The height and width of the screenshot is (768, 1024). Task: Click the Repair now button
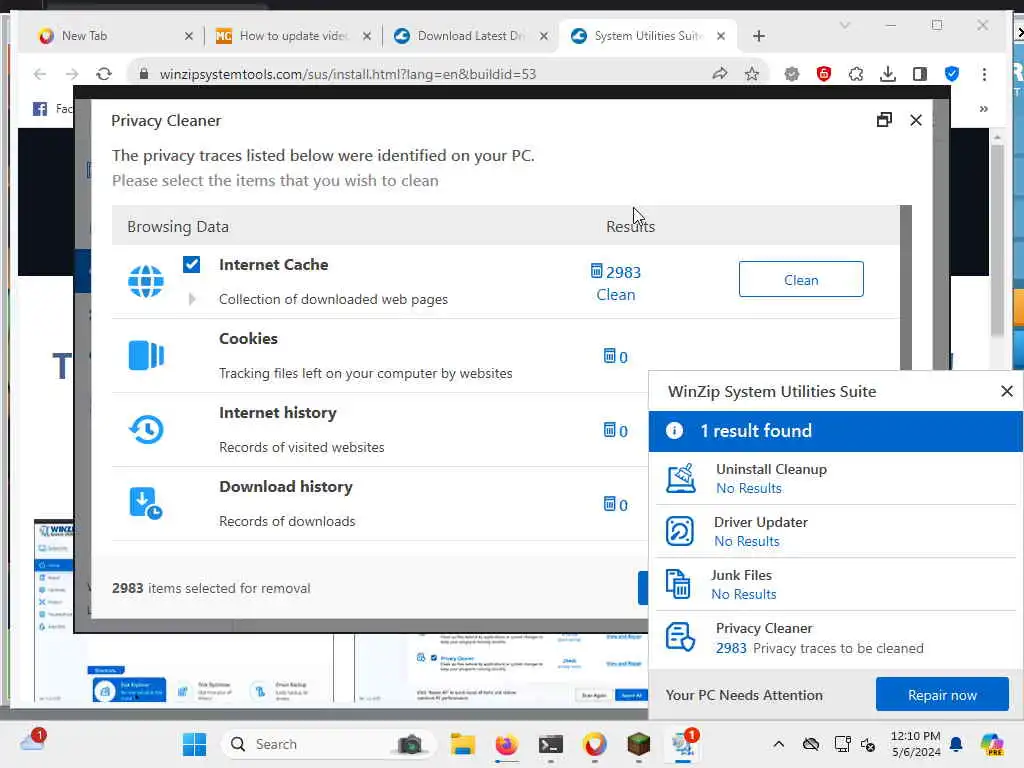(x=942, y=695)
